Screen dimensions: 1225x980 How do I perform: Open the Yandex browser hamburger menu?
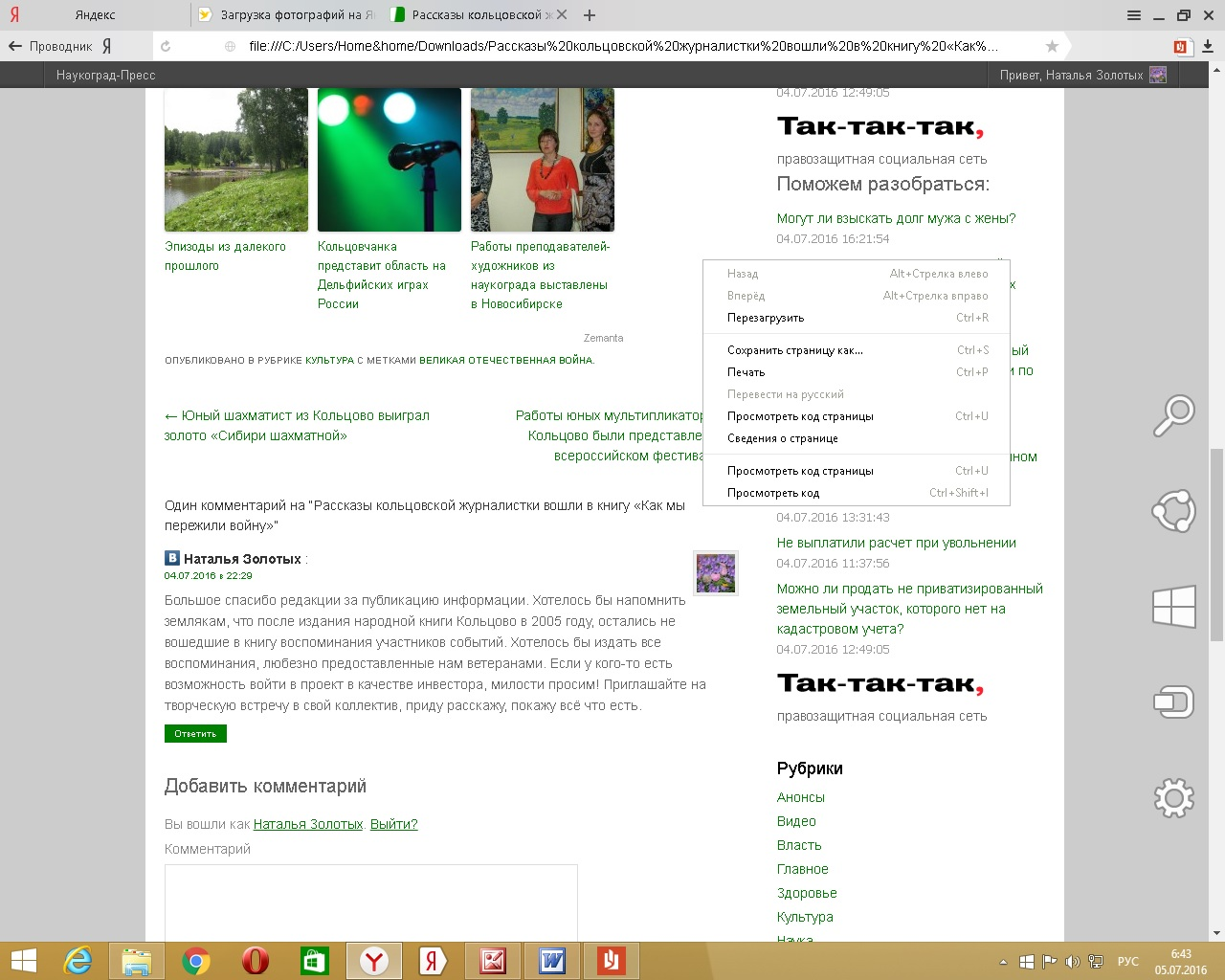(1134, 15)
